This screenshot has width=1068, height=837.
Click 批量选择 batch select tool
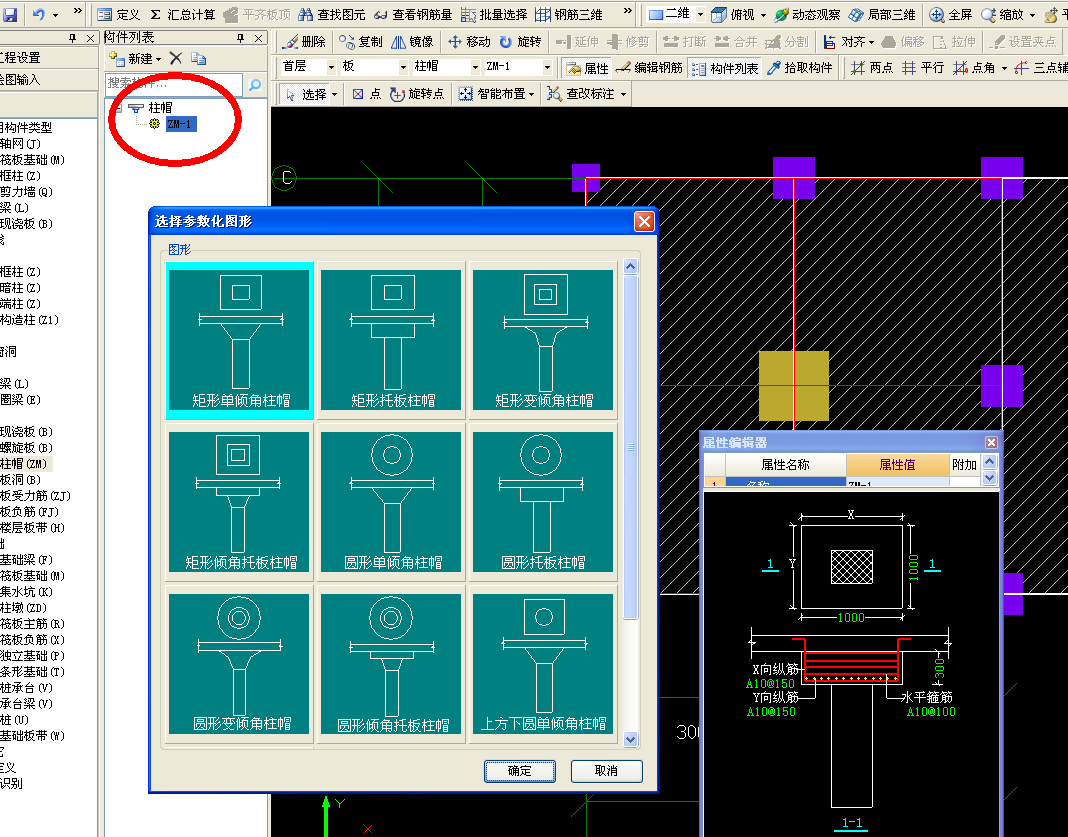coord(494,14)
